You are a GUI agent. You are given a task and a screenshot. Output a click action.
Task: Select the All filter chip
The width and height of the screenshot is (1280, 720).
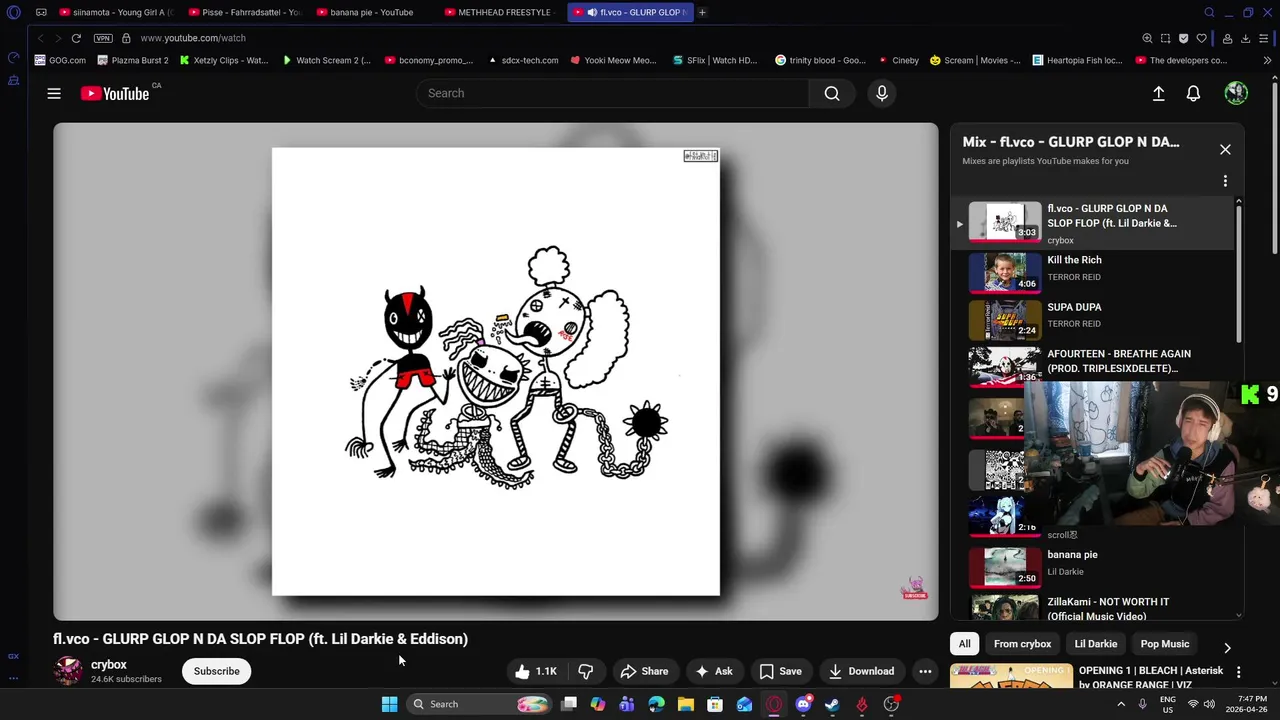[964, 644]
